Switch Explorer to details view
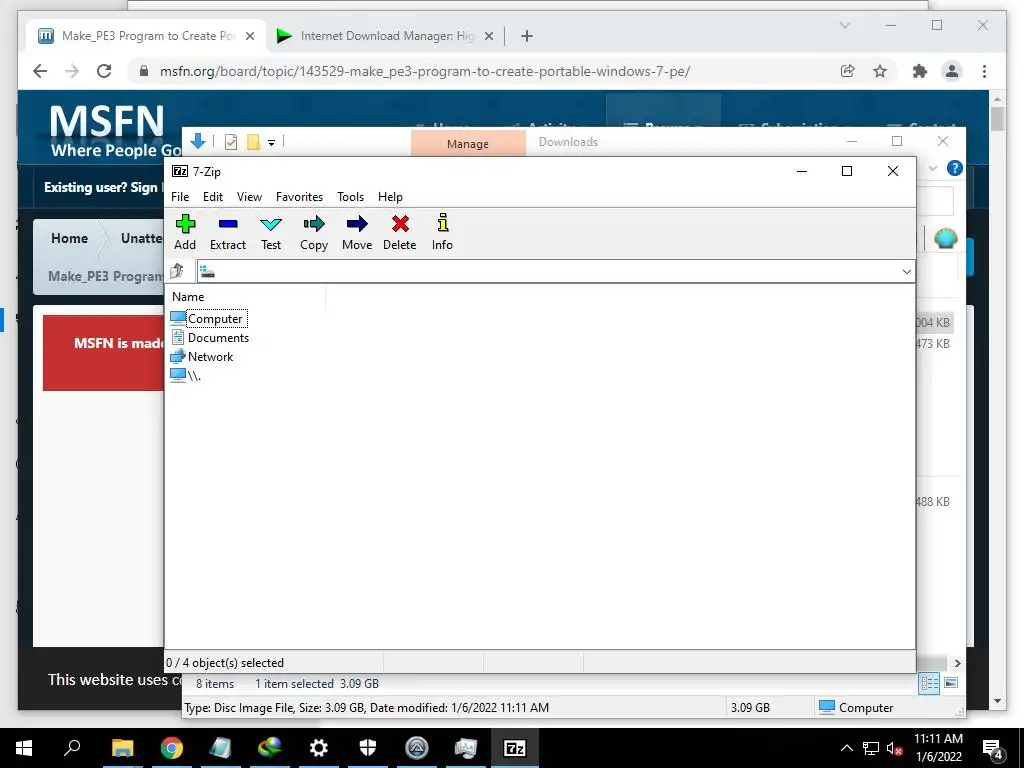The height and width of the screenshot is (768, 1024). click(929, 683)
